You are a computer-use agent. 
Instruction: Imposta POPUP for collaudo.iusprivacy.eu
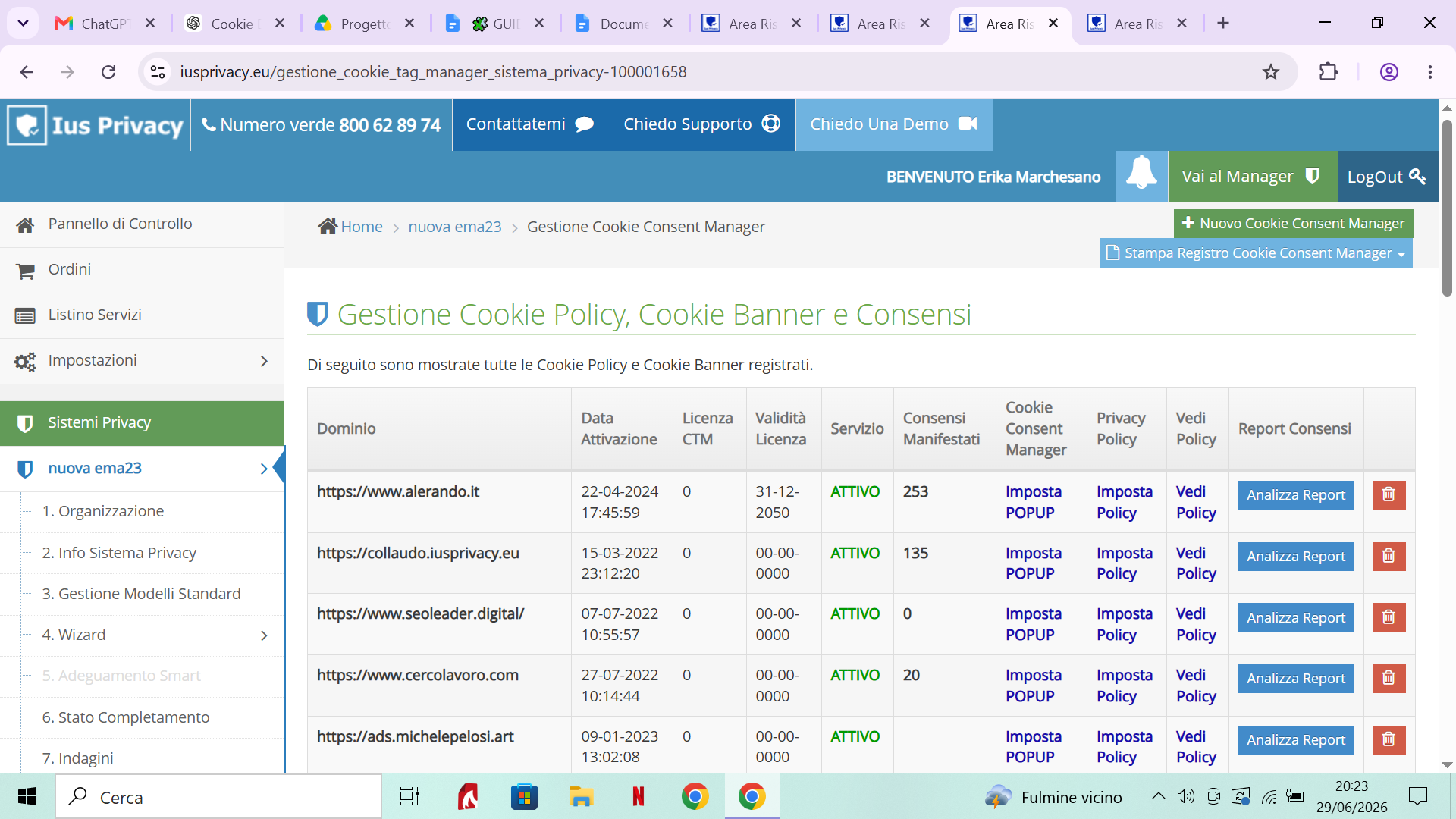(1034, 563)
